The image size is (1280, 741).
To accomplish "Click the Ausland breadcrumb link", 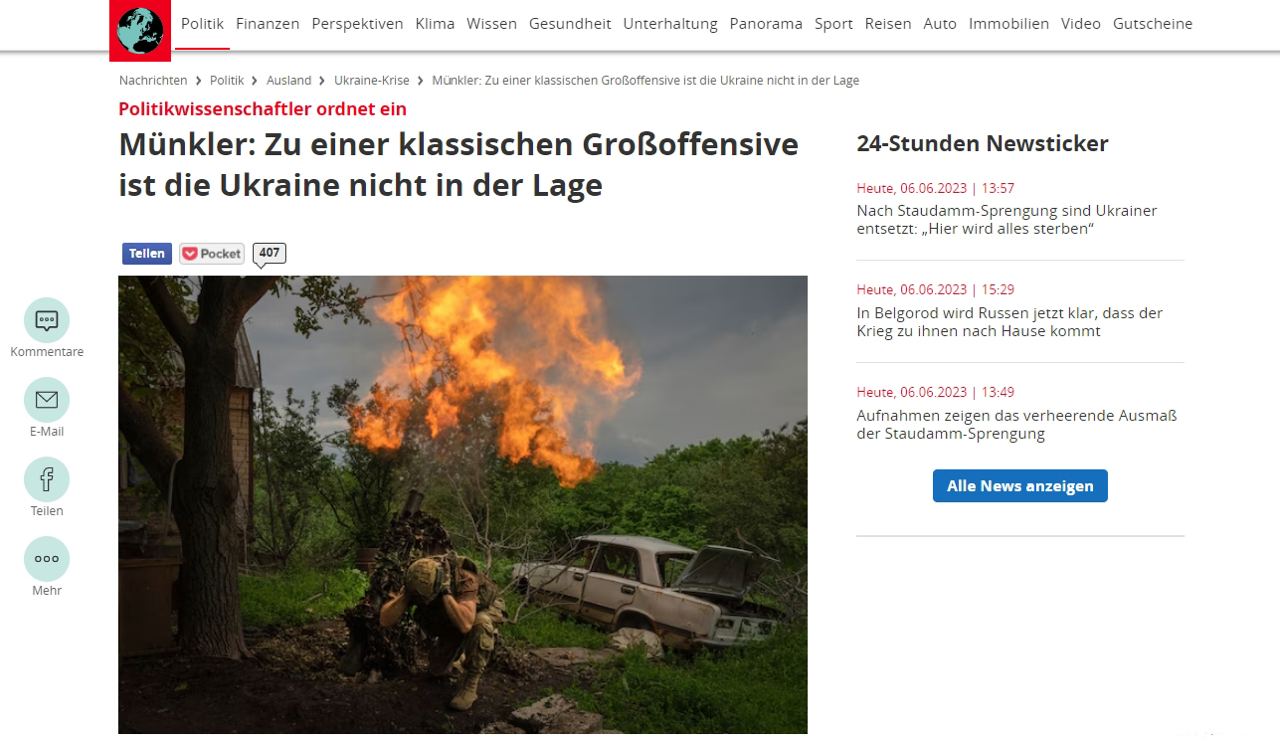I will click(289, 80).
